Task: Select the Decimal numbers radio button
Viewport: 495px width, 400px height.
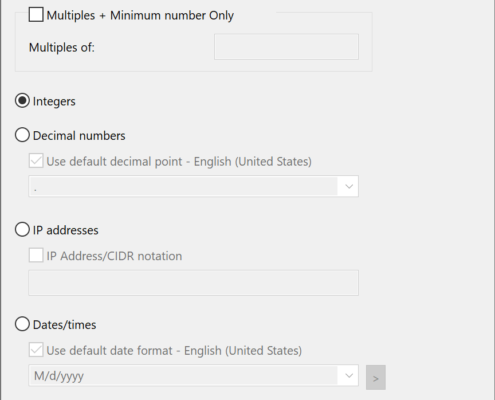Action: point(22,135)
